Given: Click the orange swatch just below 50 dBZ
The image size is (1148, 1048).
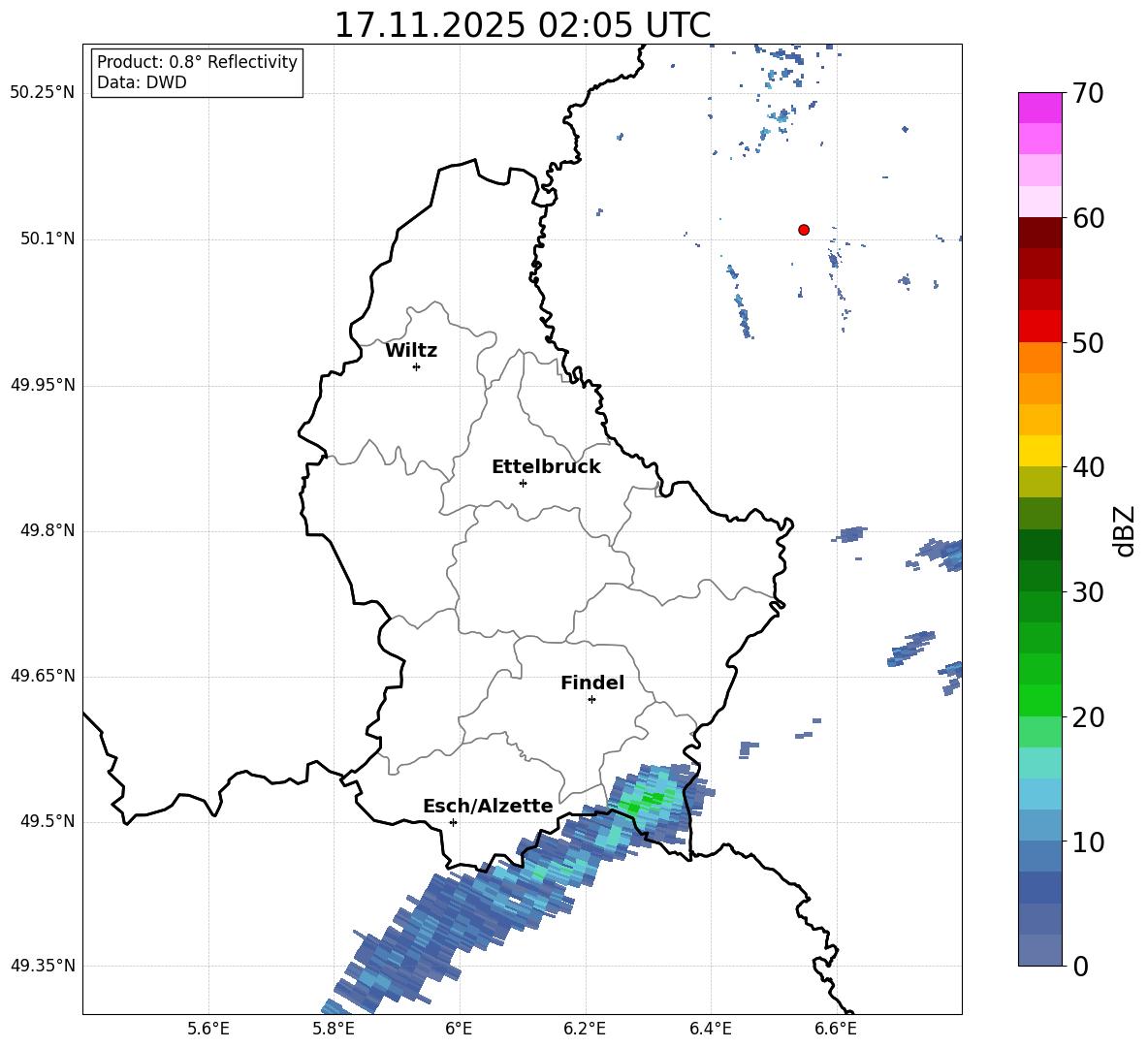Looking at the screenshot, I should click(x=1040, y=358).
